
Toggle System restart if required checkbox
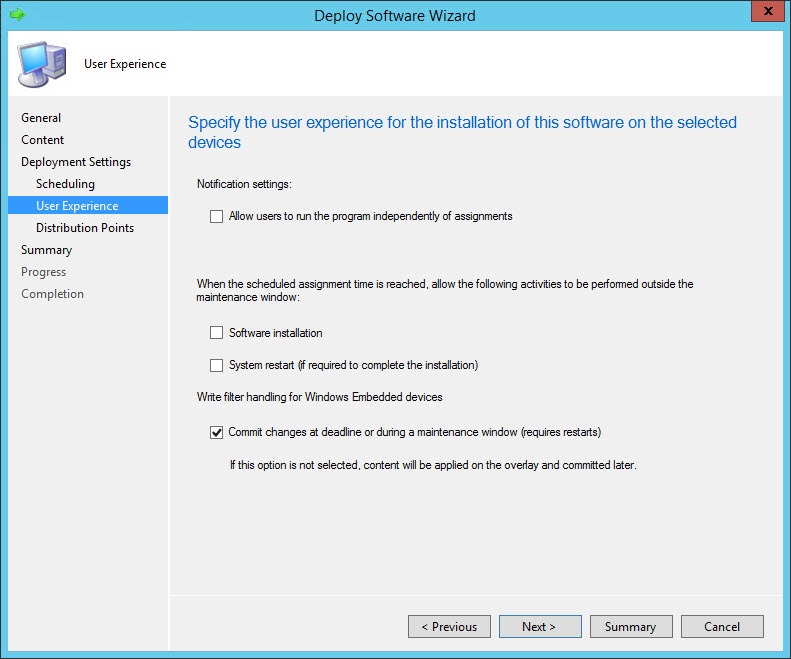coord(217,365)
